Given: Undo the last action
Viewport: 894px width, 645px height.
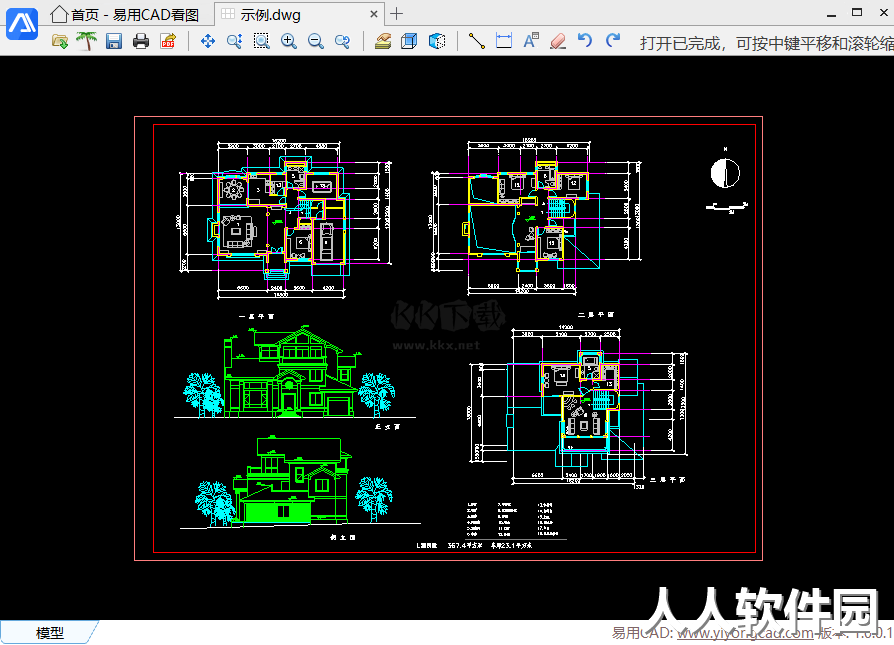Looking at the screenshot, I should coord(585,41).
